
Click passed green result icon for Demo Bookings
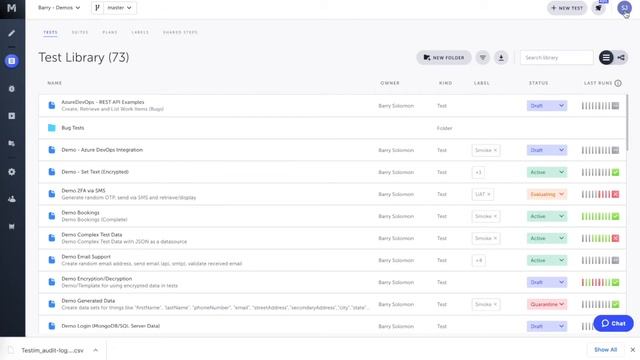tap(616, 216)
